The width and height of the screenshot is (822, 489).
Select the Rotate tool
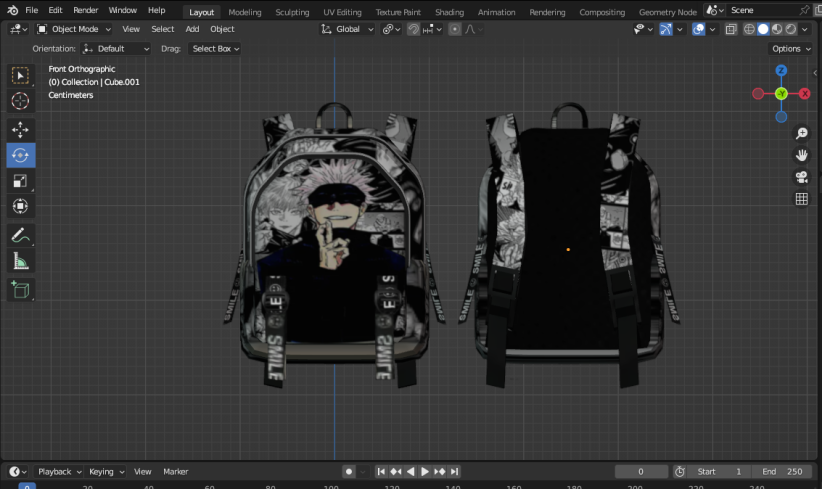tap(20, 155)
